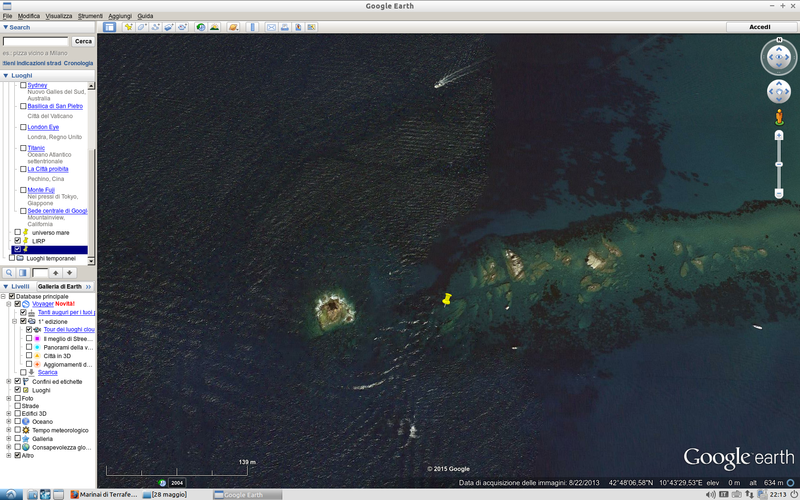Toggle the Monte Fuji checkbox
This screenshot has width=800, height=500.
pyautogui.click(x=23, y=190)
